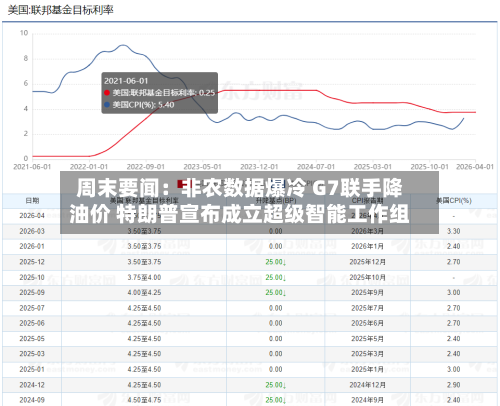
Task: Select date cell 2026-04
Action: [32, 216]
